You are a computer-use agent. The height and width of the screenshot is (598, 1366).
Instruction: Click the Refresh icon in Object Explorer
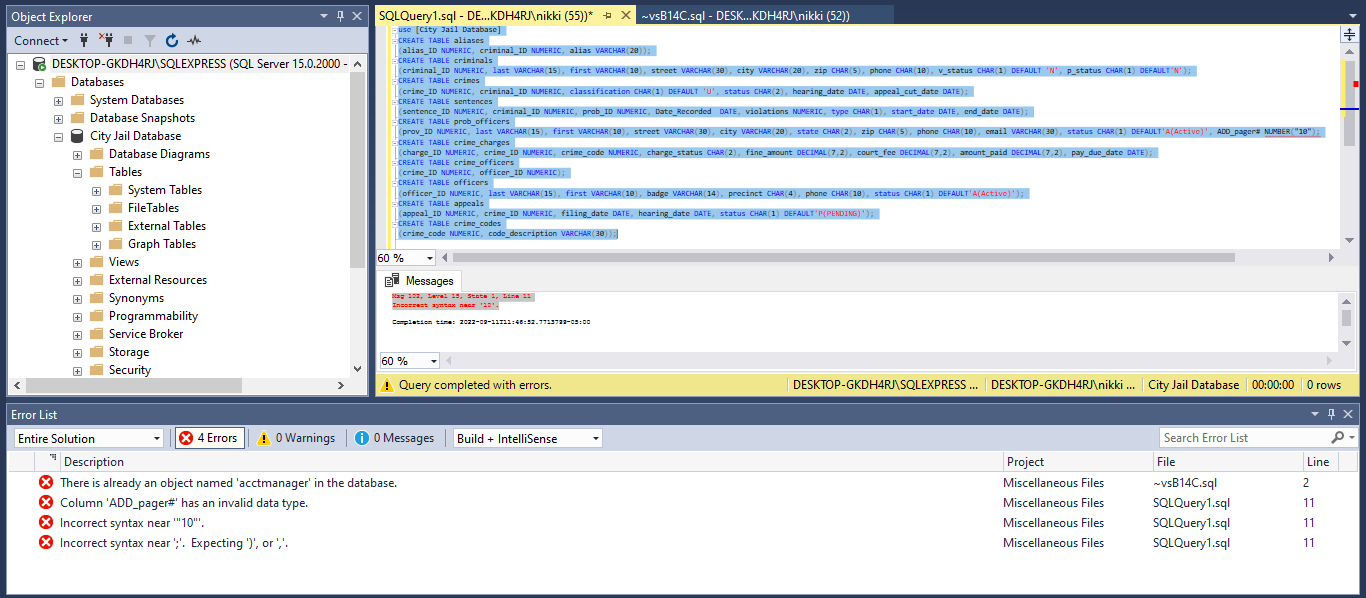point(172,40)
